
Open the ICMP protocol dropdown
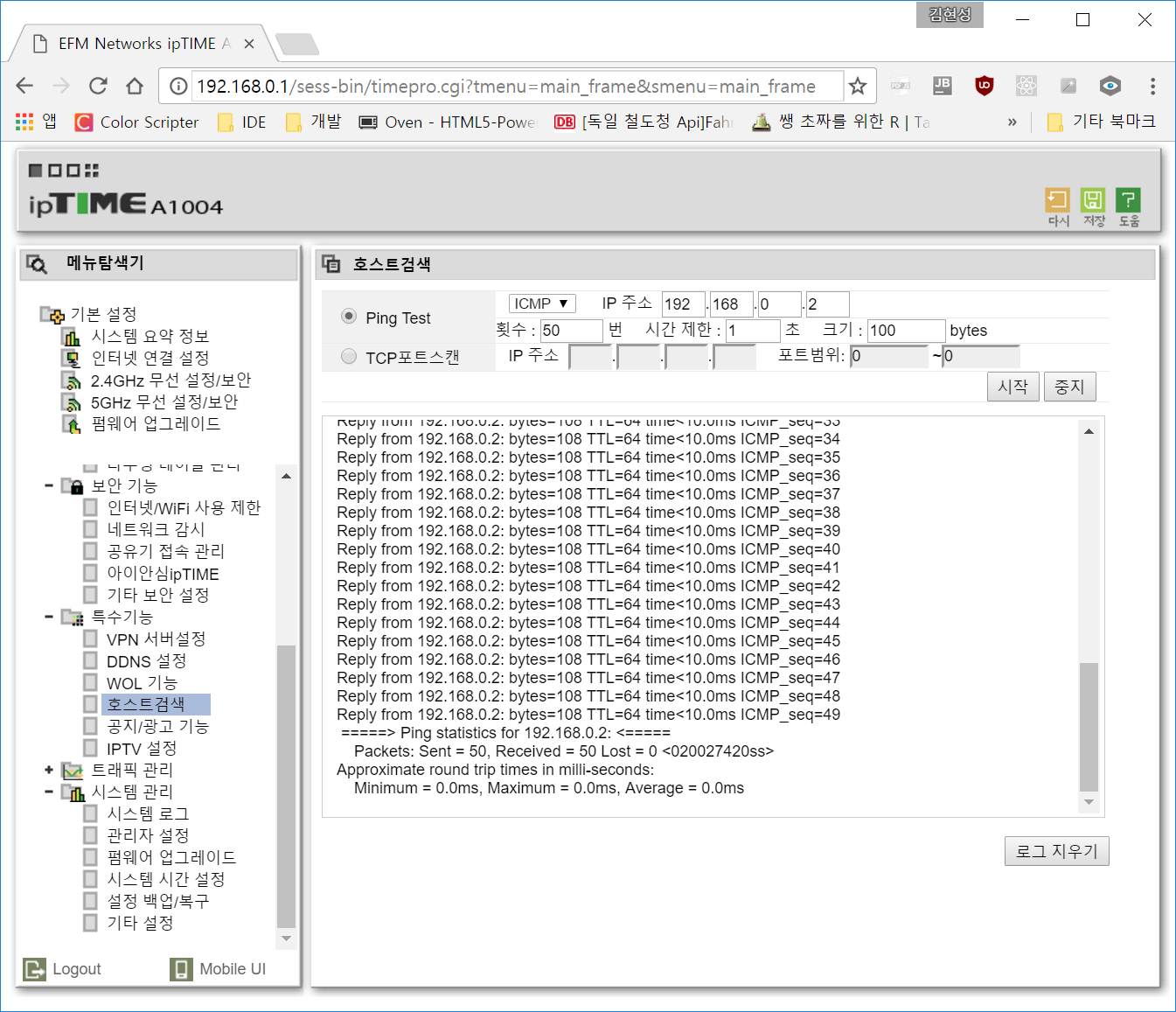pyautogui.click(x=542, y=304)
